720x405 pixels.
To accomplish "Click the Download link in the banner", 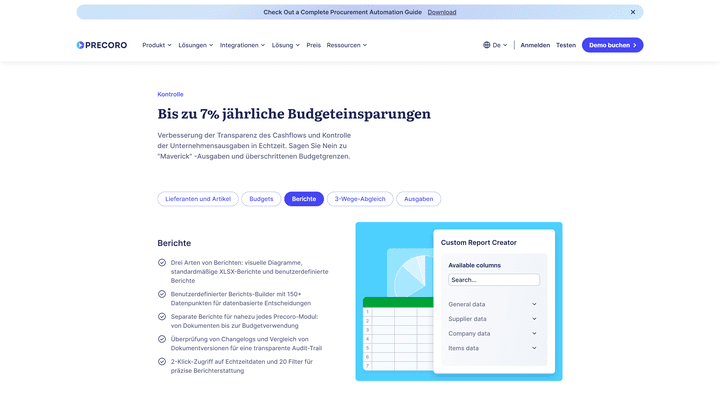I will click(442, 12).
